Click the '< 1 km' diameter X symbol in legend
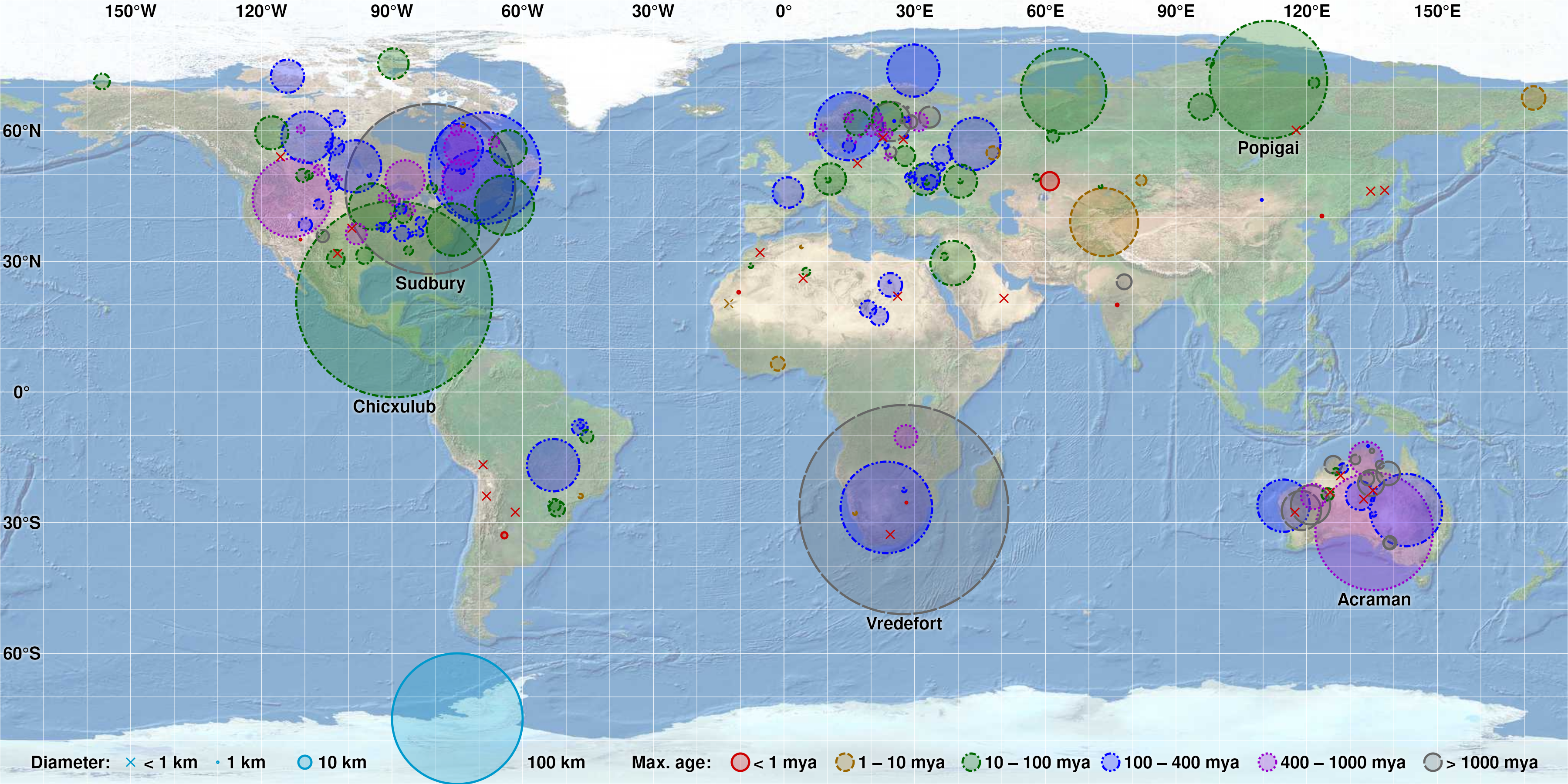 click(x=130, y=762)
